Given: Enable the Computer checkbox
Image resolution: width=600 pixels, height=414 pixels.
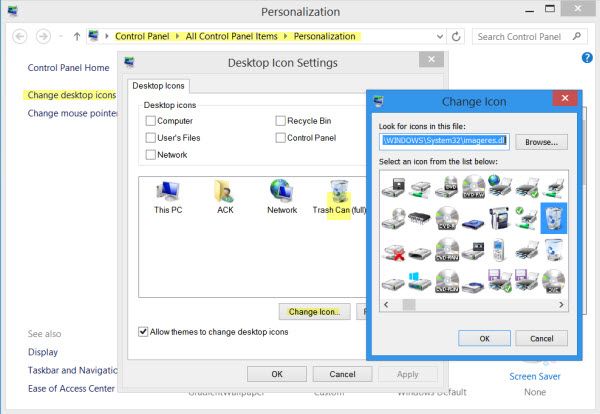Looking at the screenshot, I should tap(151, 121).
